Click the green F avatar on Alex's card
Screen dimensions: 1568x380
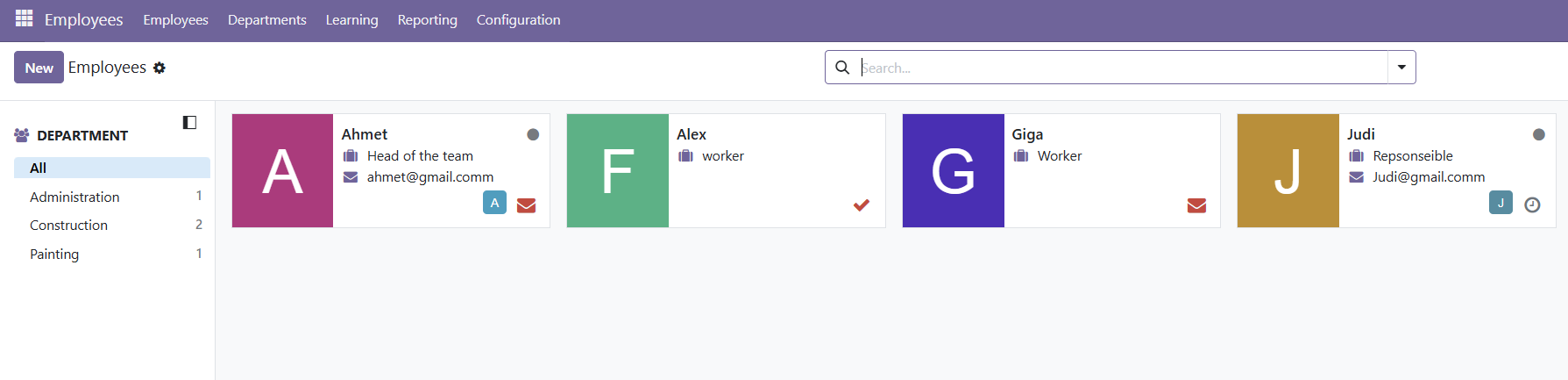[617, 170]
